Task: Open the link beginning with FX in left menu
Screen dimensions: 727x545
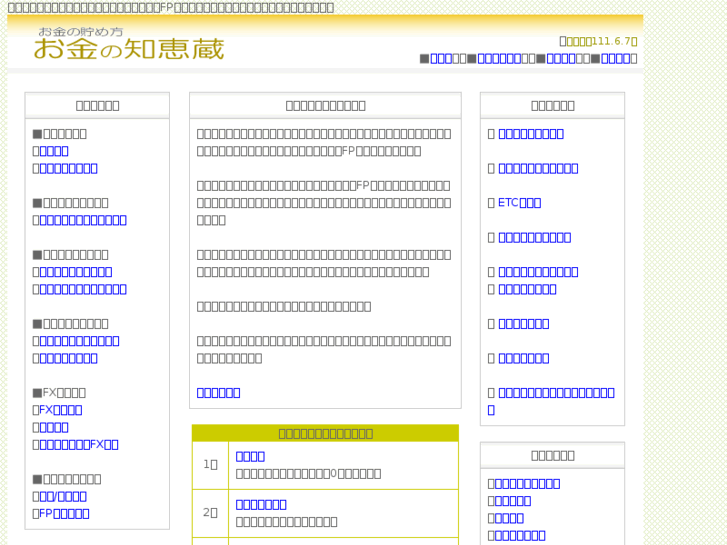Action: tap(61, 410)
